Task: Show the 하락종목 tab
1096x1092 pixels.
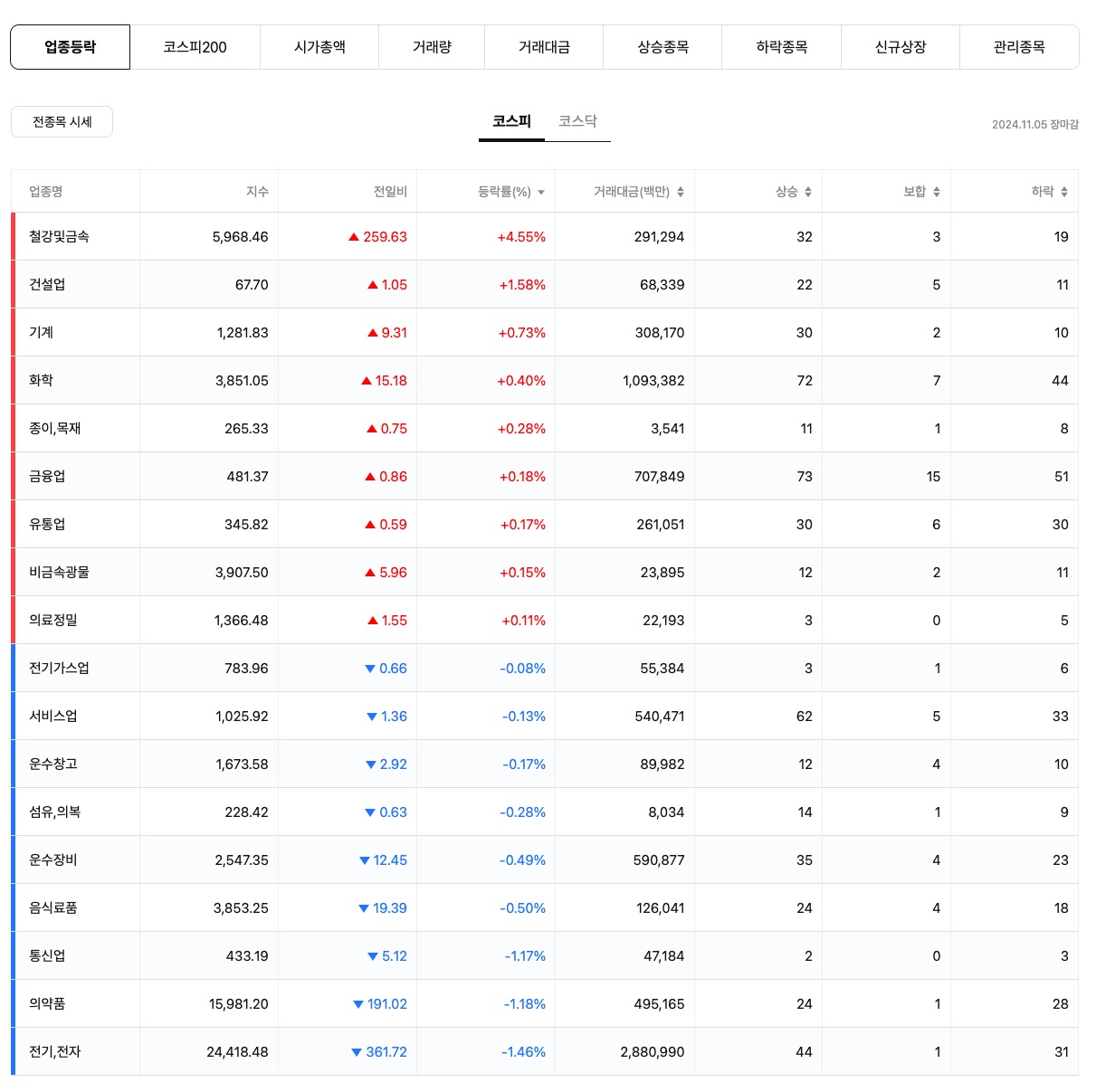Action: pos(782,47)
